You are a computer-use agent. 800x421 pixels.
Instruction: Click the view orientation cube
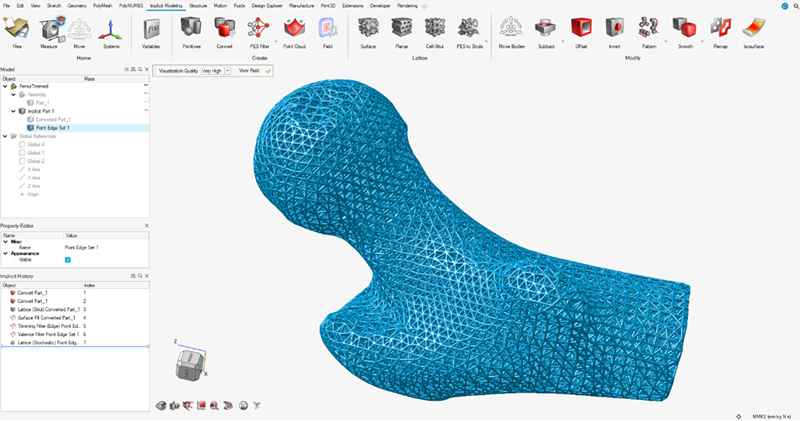186,365
